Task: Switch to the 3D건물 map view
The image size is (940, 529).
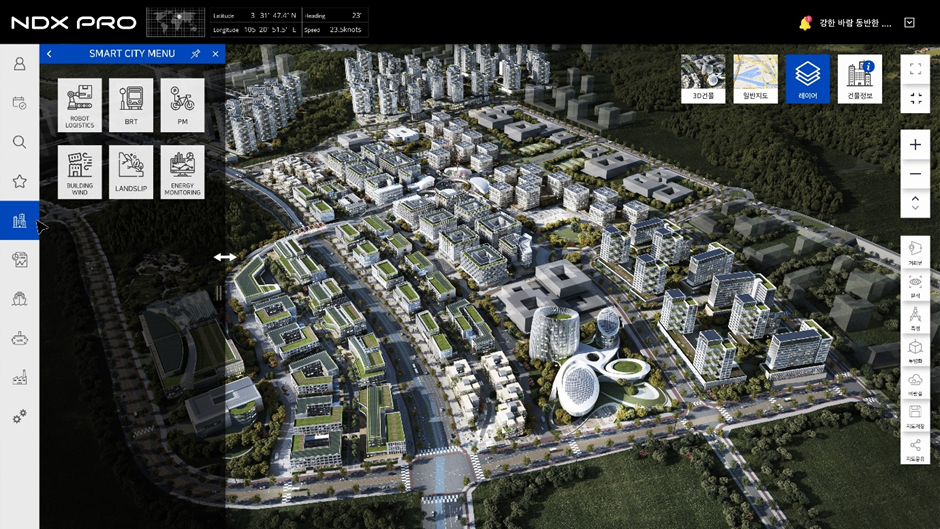Action: (703, 79)
